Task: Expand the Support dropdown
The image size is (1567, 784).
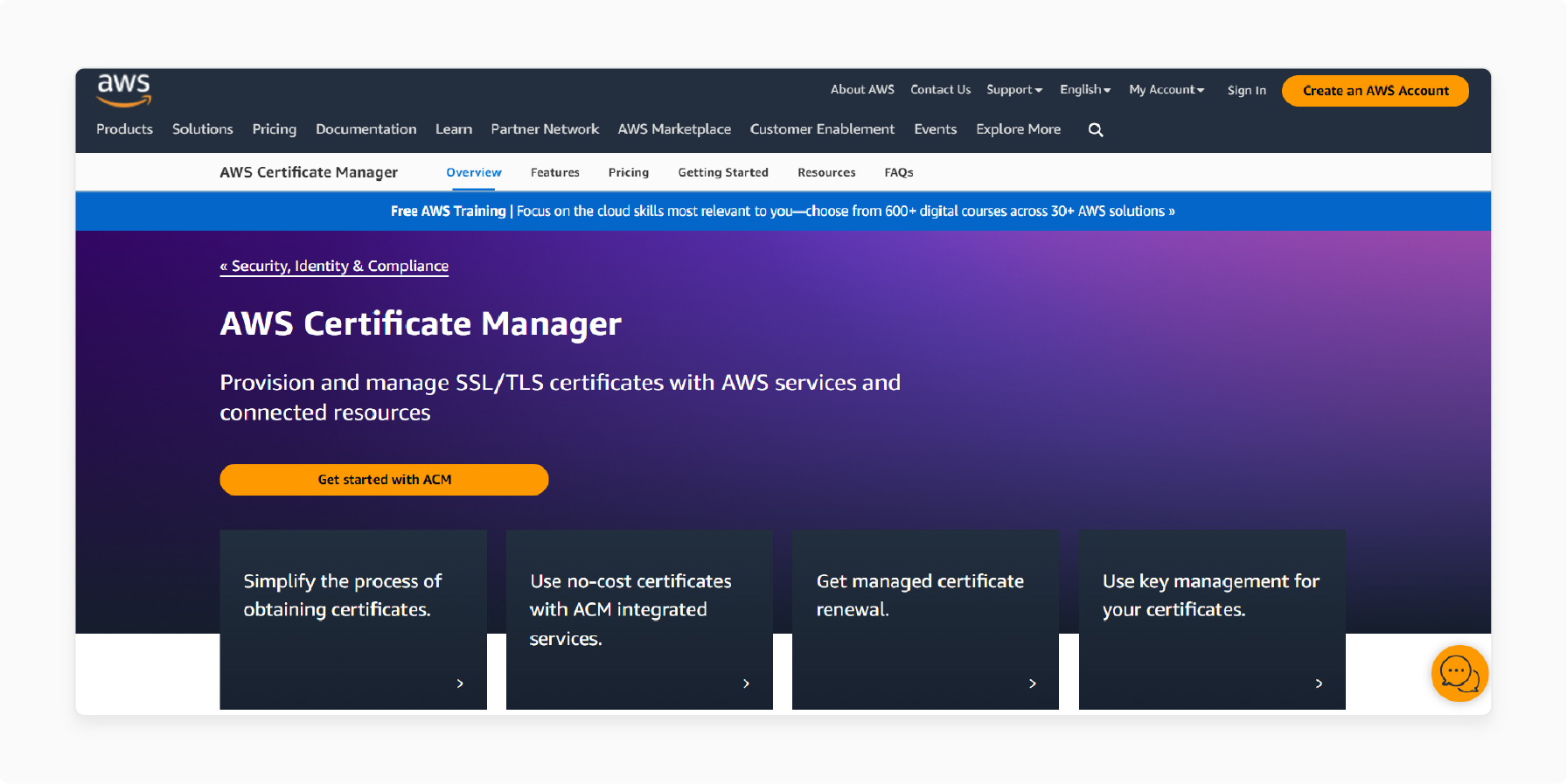Action: click(1014, 90)
